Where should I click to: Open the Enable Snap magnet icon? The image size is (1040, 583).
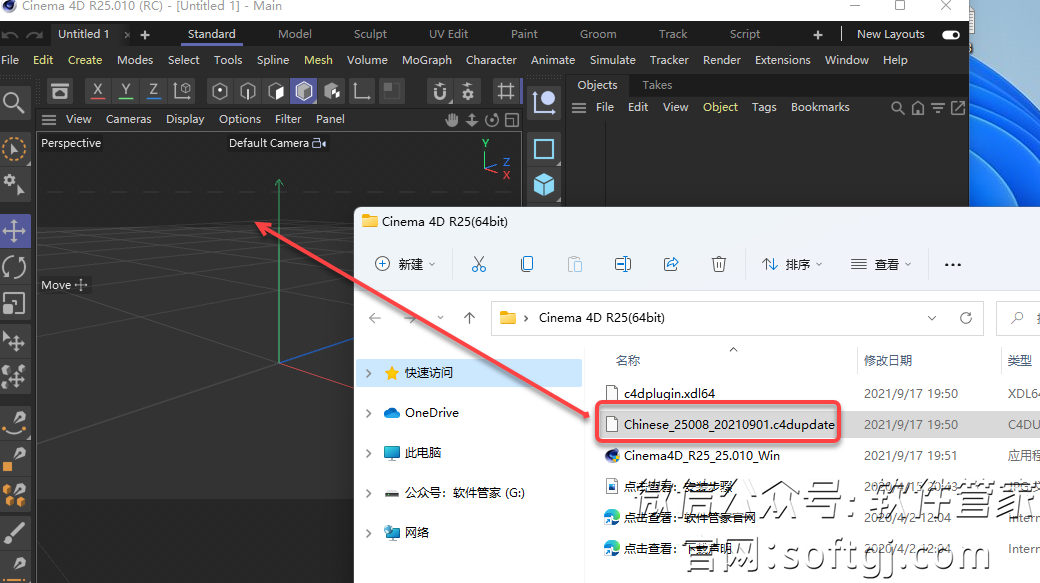tap(439, 92)
